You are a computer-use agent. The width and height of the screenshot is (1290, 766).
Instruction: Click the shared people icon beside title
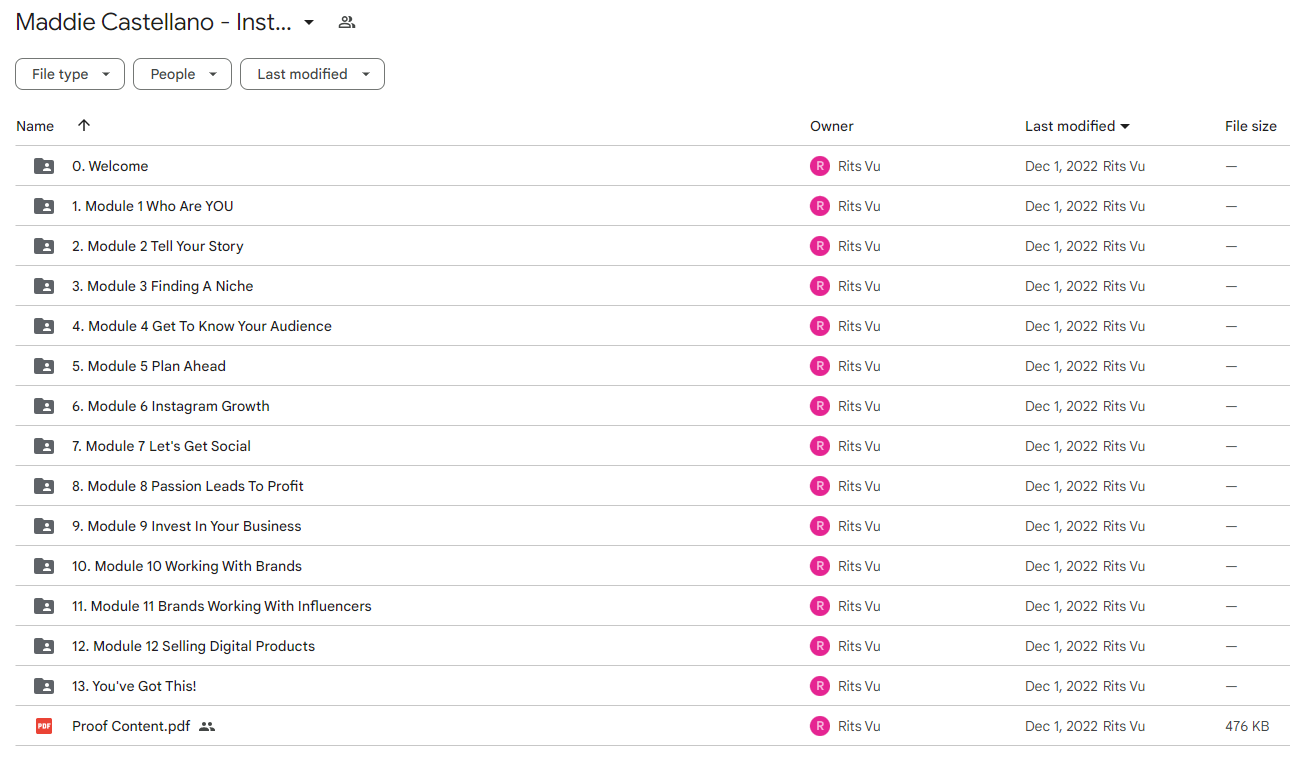click(x=347, y=22)
